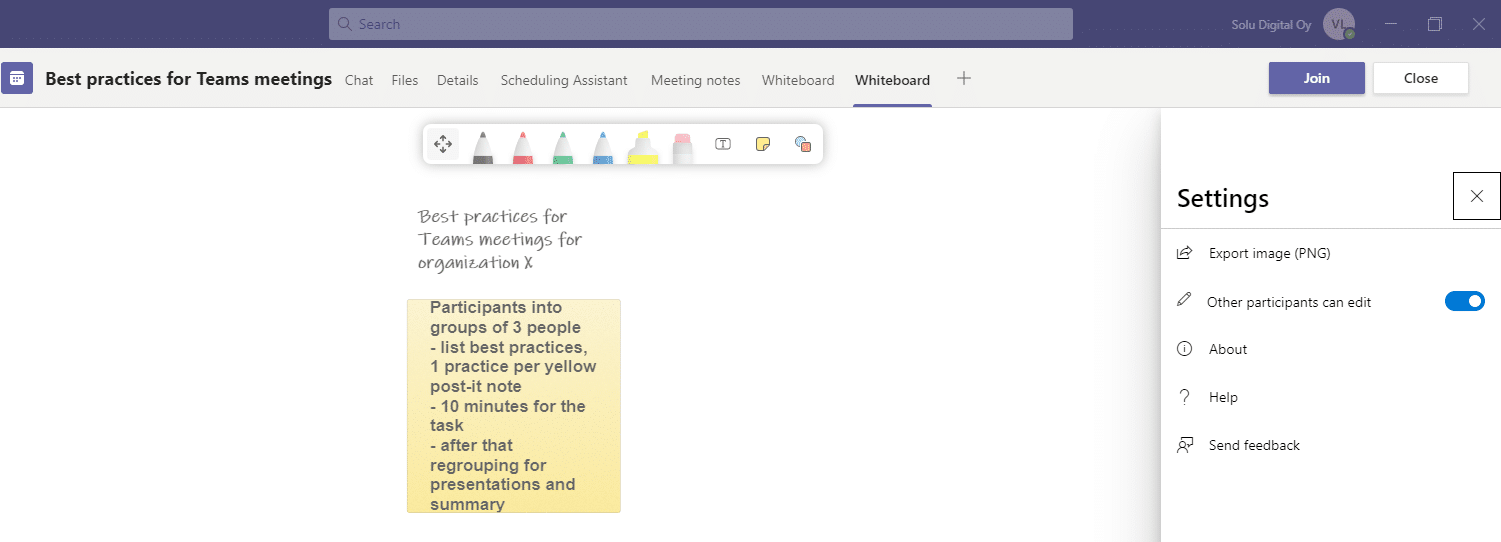Add a text box to whiteboard
The height and width of the screenshot is (542, 1501).
point(723,144)
